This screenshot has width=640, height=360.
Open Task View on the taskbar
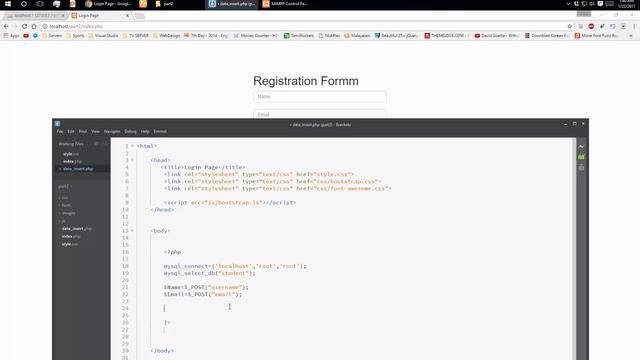coord(40,4)
